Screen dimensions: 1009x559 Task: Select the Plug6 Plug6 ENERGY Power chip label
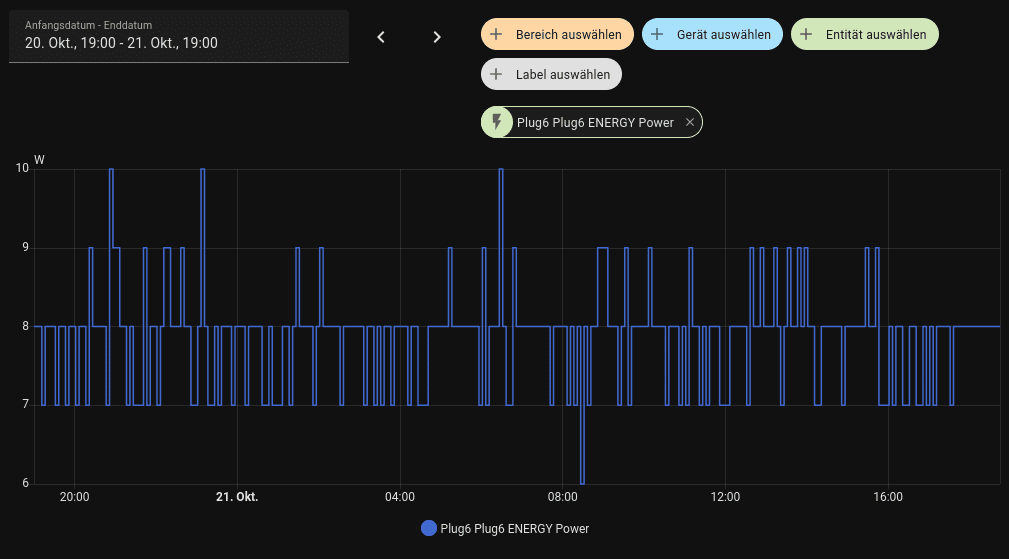click(594, 122)
